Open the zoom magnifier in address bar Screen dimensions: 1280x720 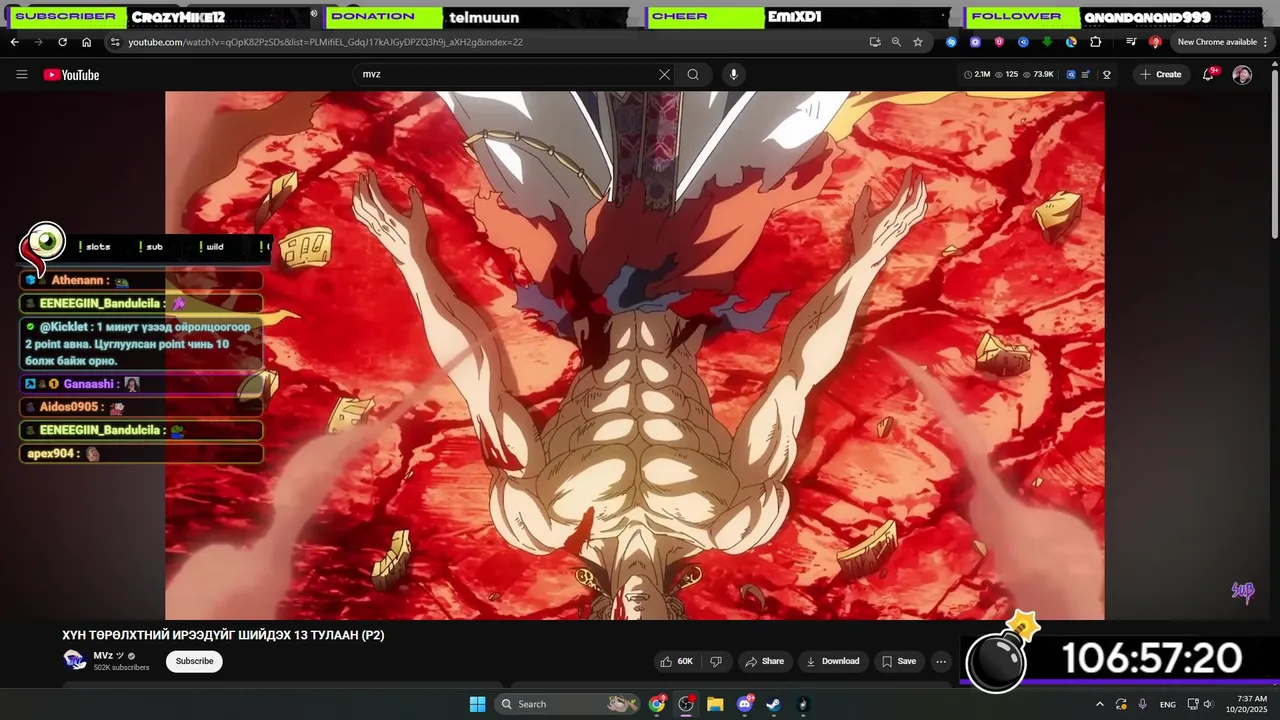pos(896,42)
